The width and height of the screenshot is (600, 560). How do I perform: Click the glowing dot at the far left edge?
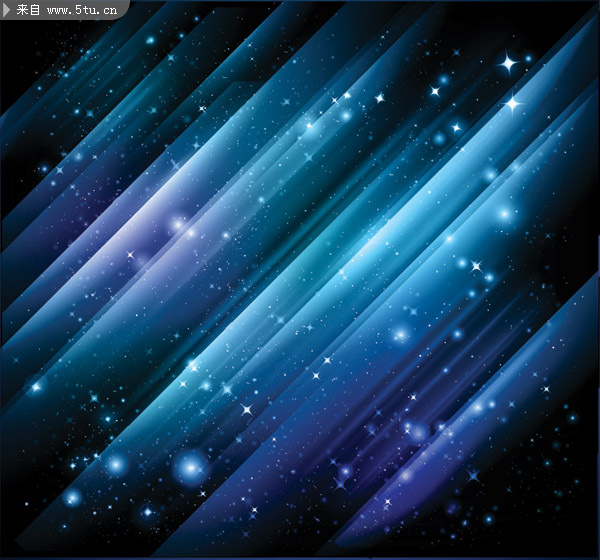37,386
